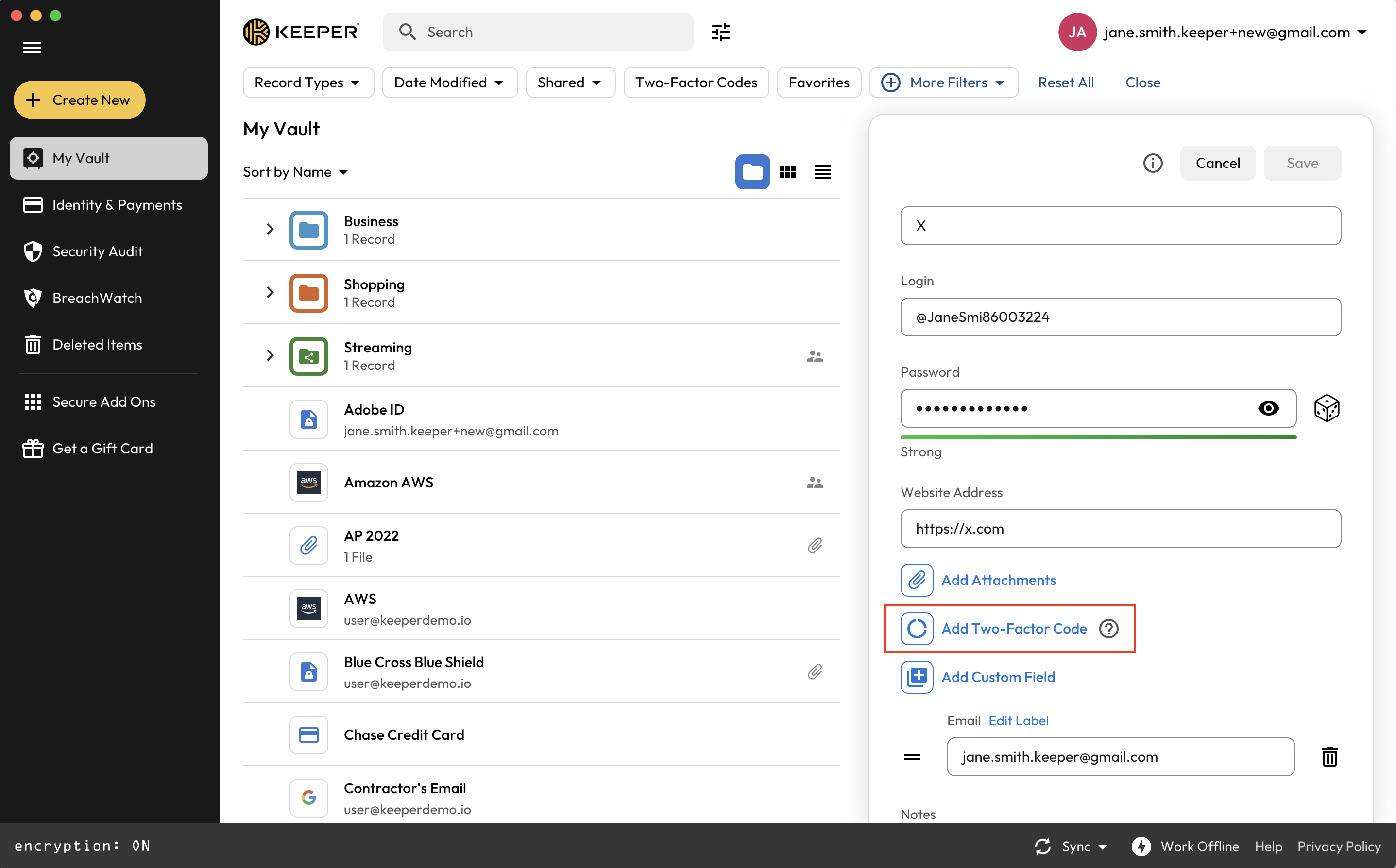Switch to grid view layout
Image resolution: width=1396 pixels, height=868 pixels.
coord(787,172)
